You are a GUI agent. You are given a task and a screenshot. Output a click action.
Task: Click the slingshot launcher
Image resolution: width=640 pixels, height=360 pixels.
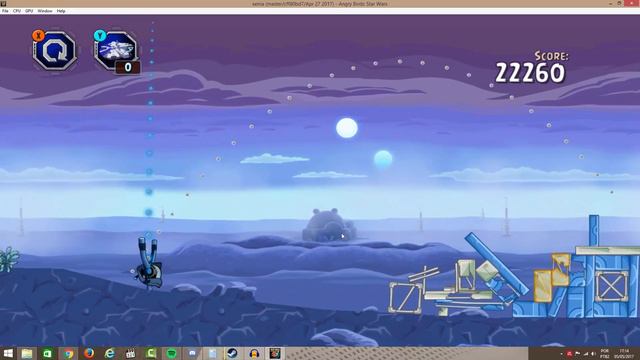(148, 262)
